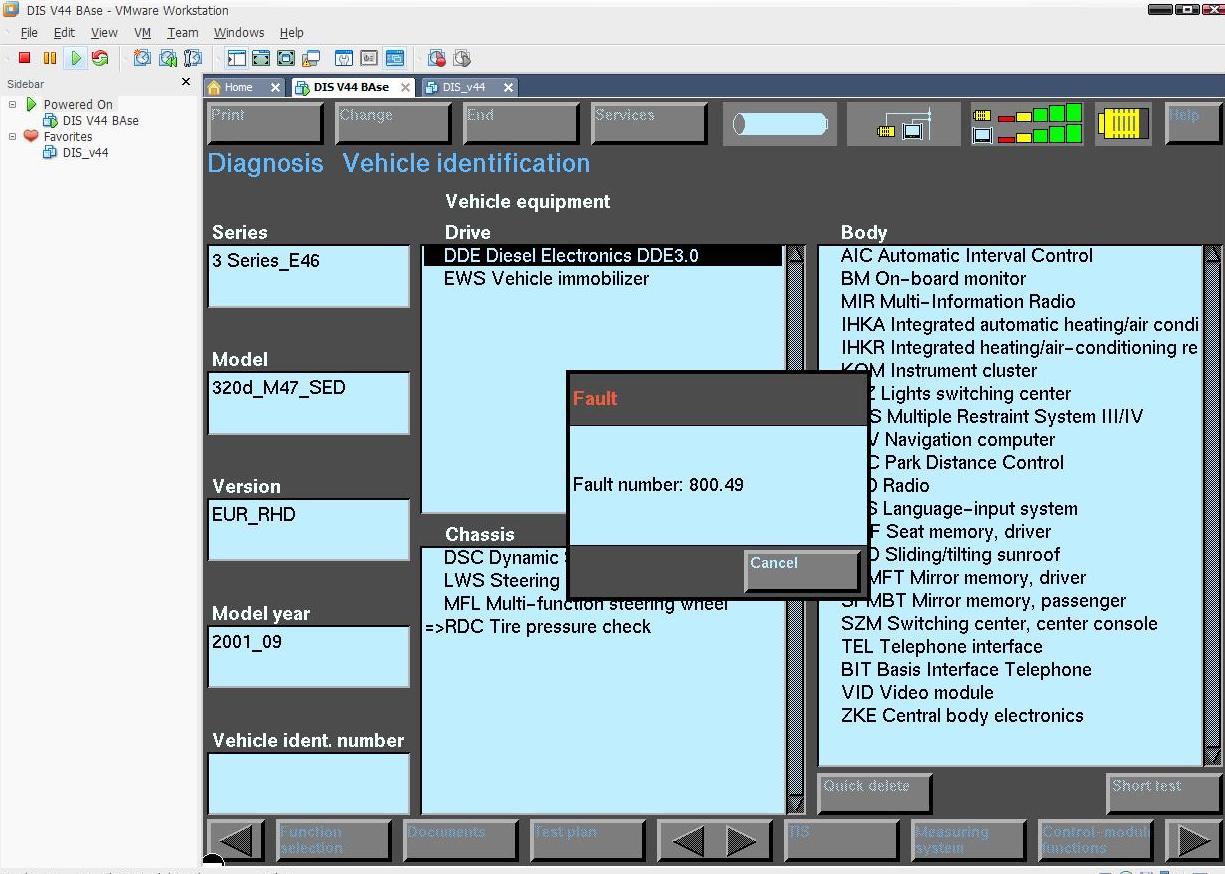Image resolution: width=1225 pixels, height=874 pixels.
Task: Click the left page arrow beside TIS
Action: click(687, 840)
